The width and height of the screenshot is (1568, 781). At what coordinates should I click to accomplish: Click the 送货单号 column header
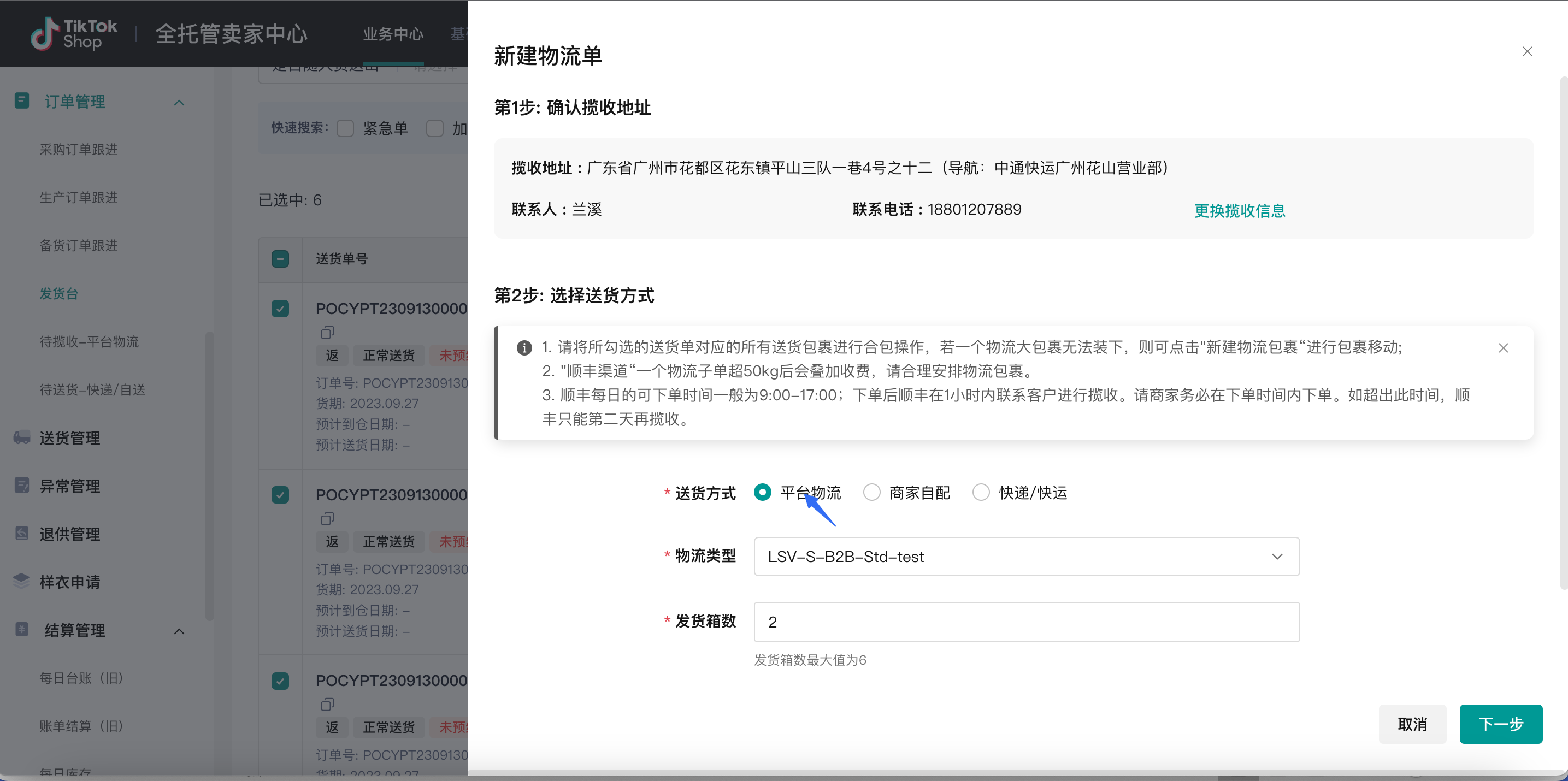[x=341, y=258]
